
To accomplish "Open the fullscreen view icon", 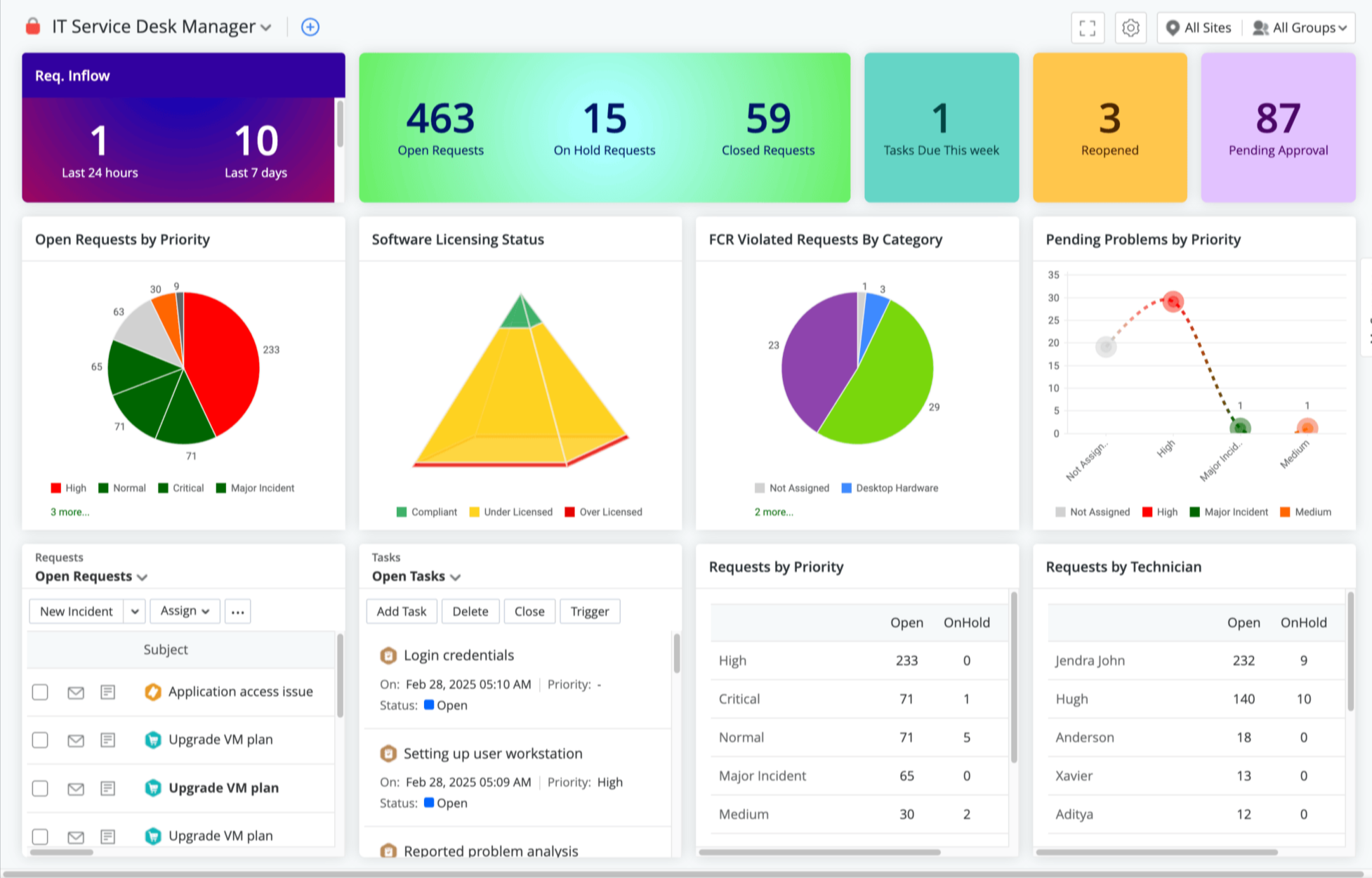I will coord(1088,27).
